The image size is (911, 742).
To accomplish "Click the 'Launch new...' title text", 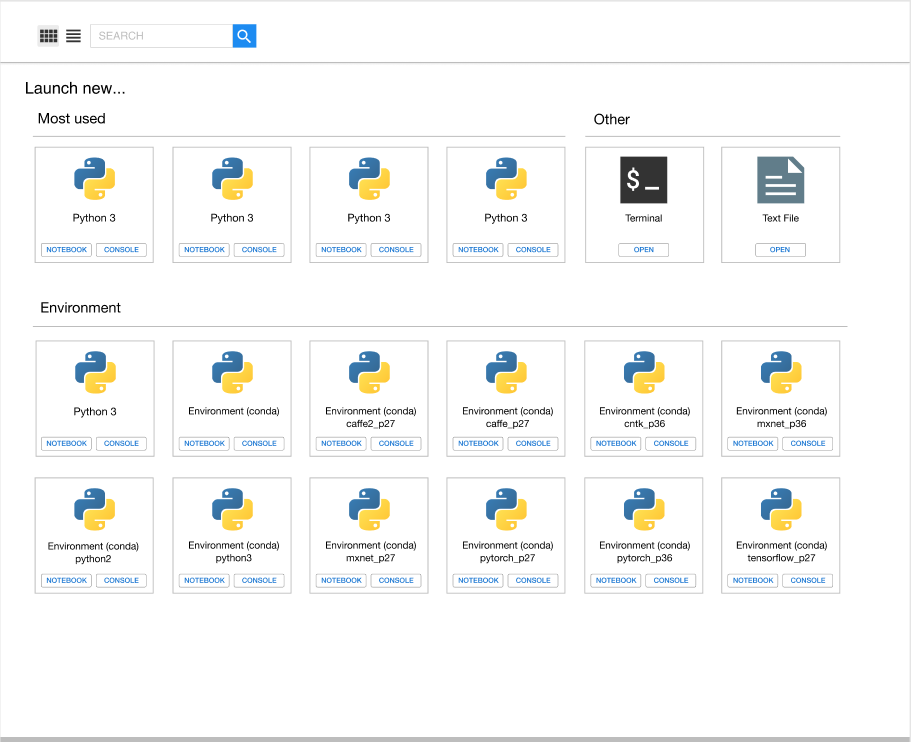I will pos(75,88).
